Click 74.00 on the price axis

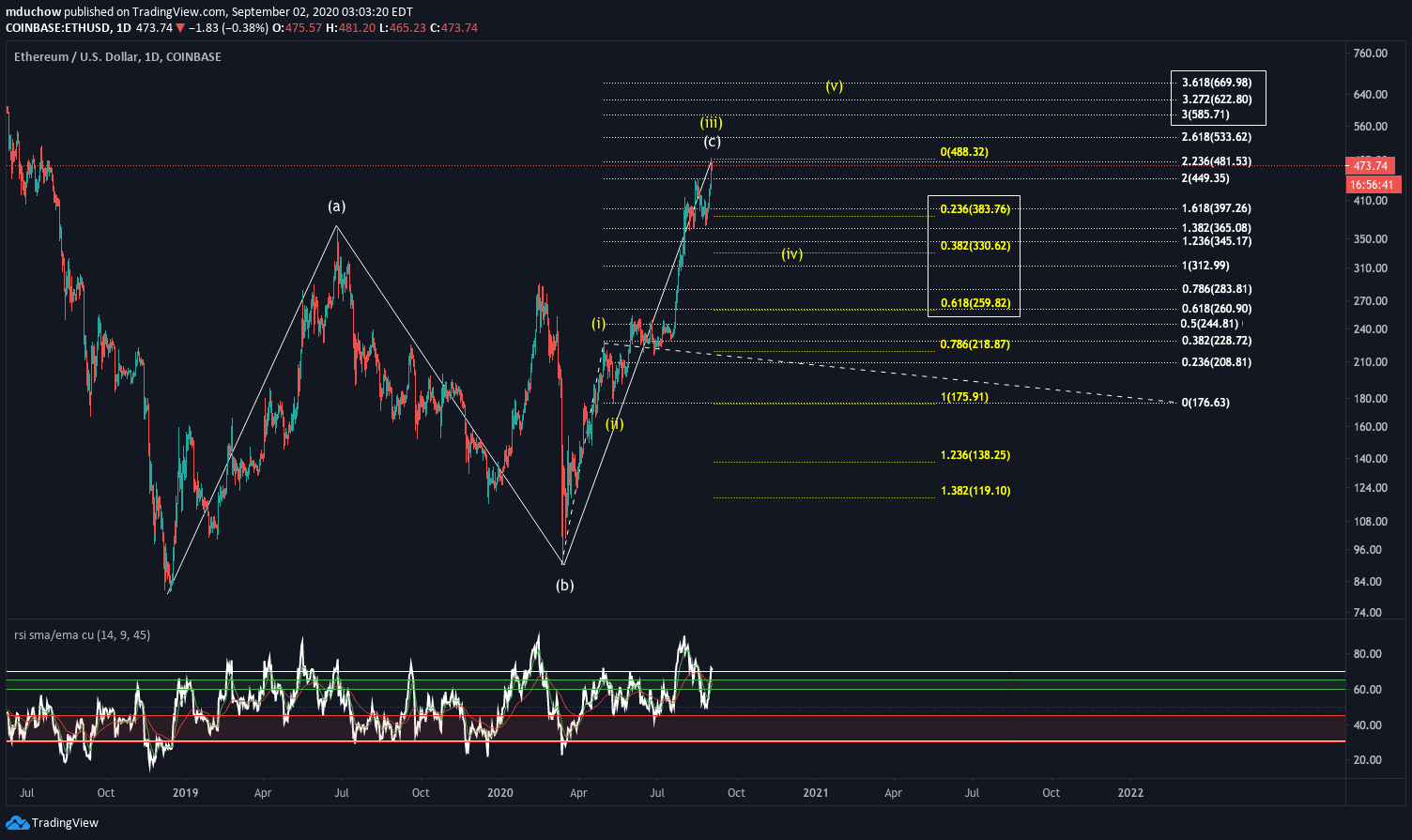[x=1368, y=613]
